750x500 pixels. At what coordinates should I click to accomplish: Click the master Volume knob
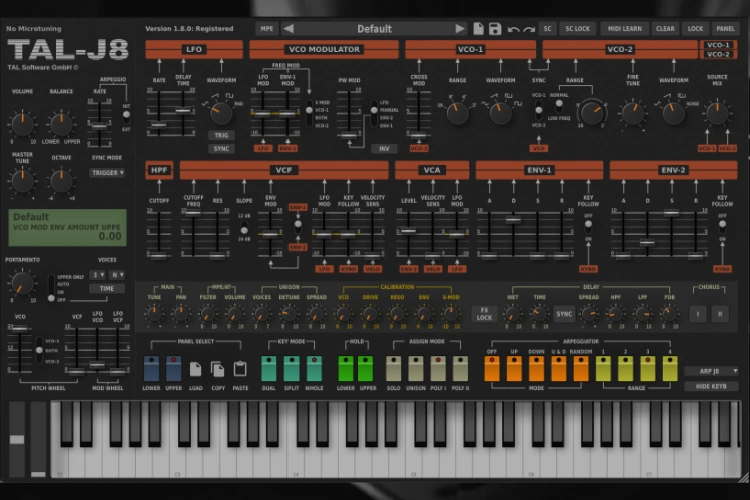[x=22, y=124]
